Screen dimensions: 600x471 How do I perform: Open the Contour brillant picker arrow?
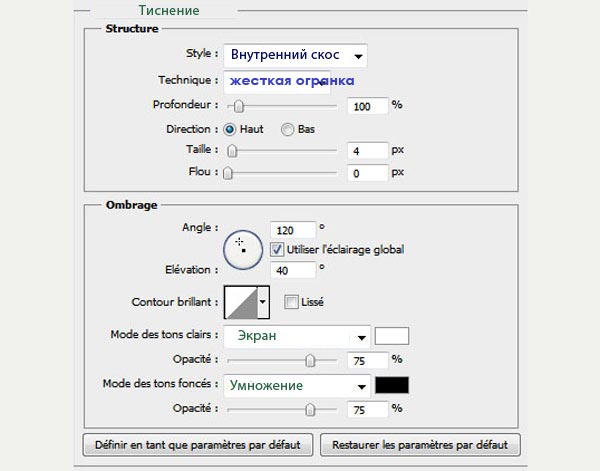(x=263, y=302)
